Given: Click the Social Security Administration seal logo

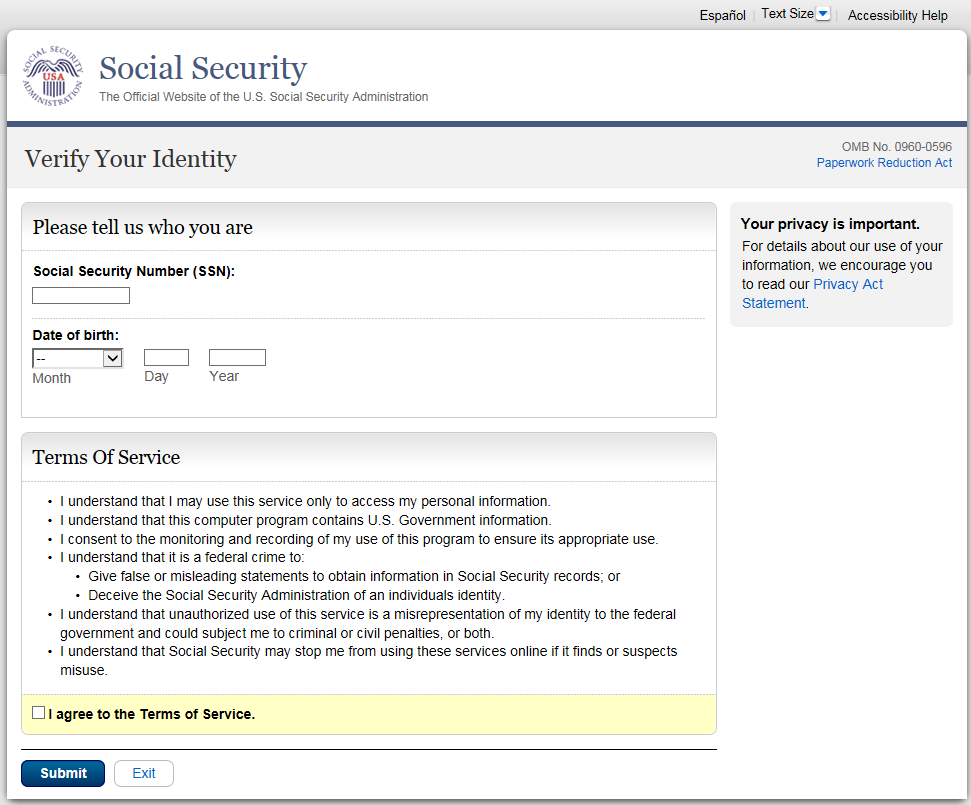Looking at the screenshot, I should [x=56, y=77].
